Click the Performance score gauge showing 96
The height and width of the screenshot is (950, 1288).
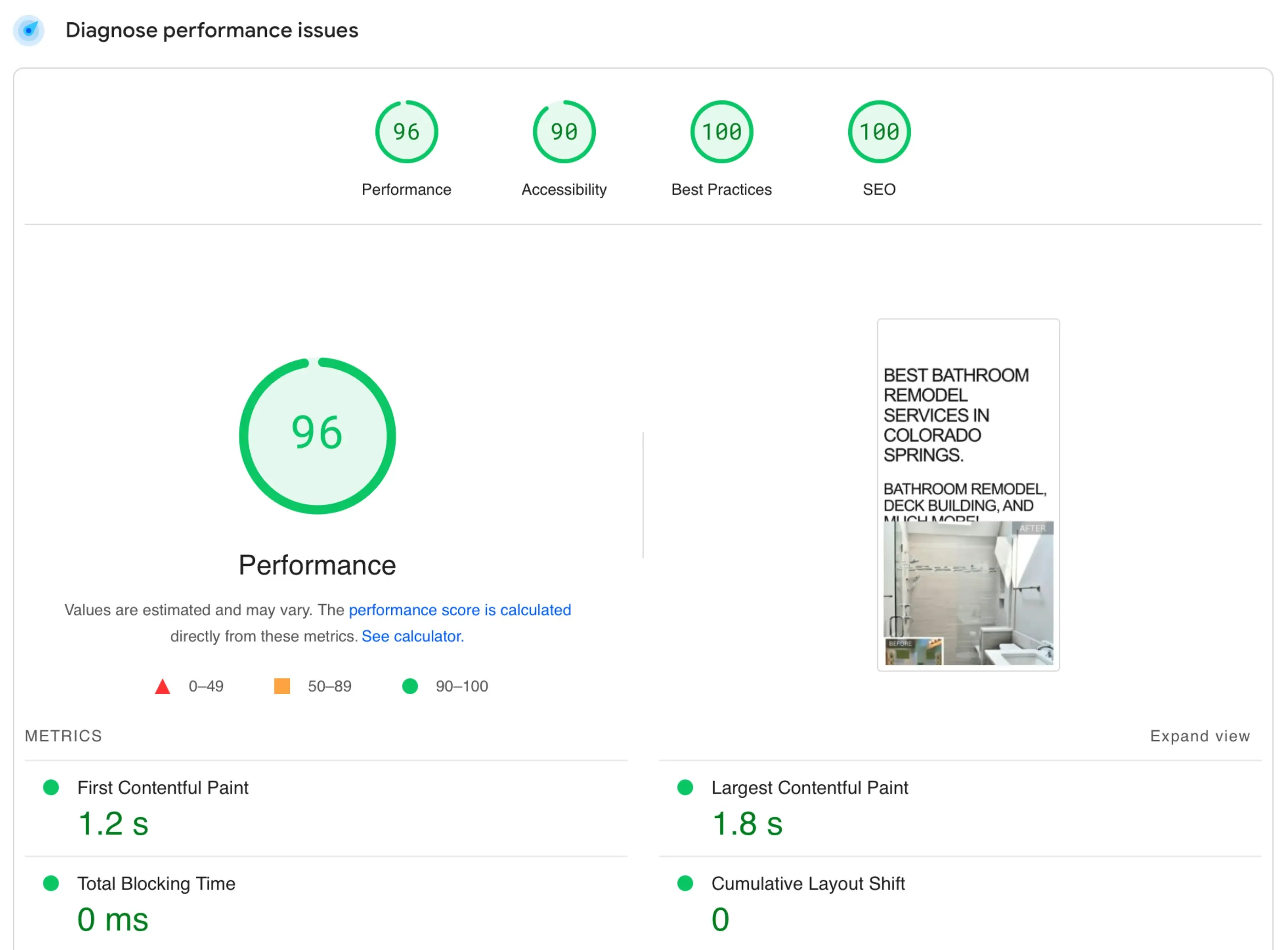[x=406, y=131]
